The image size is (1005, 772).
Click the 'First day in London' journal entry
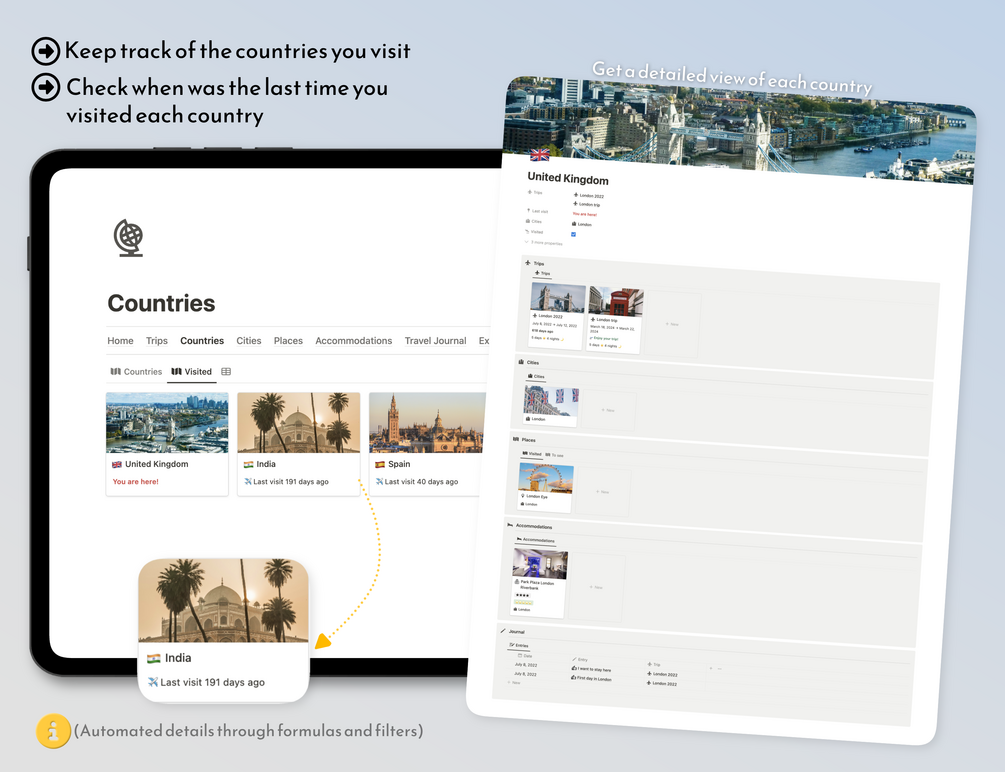tap(591, 678)
